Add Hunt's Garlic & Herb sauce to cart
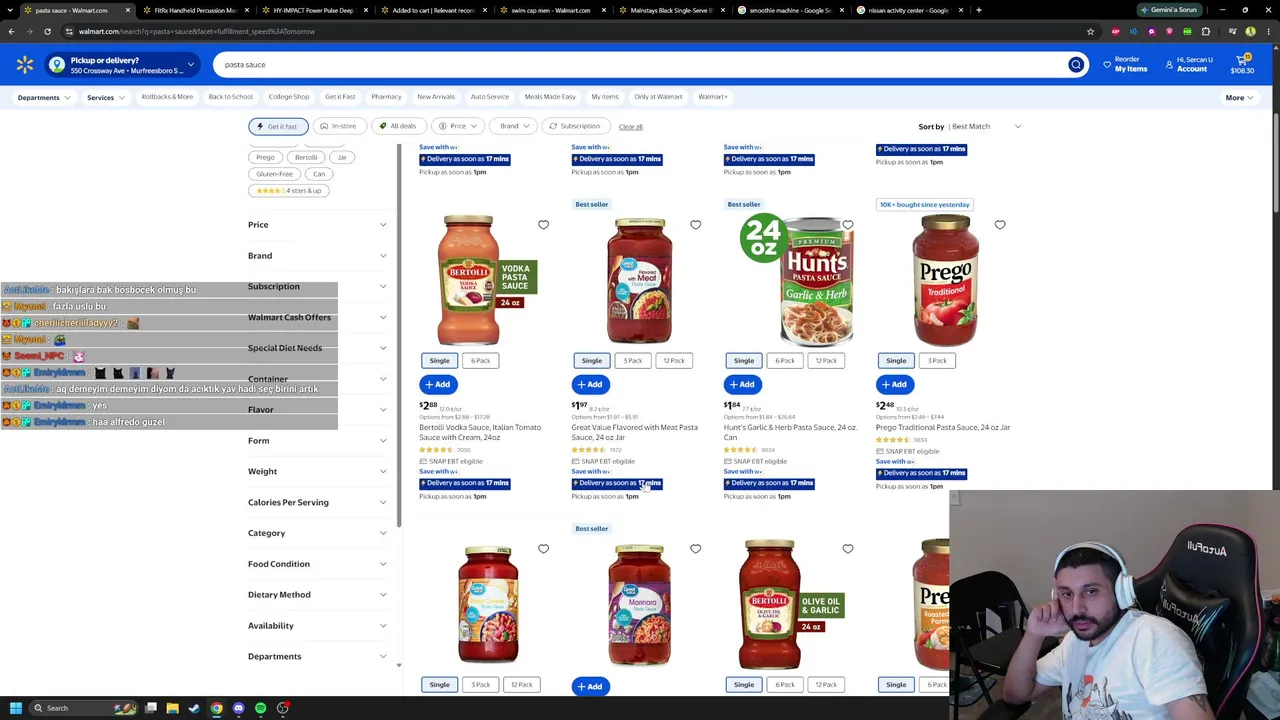 coord(741,385)
